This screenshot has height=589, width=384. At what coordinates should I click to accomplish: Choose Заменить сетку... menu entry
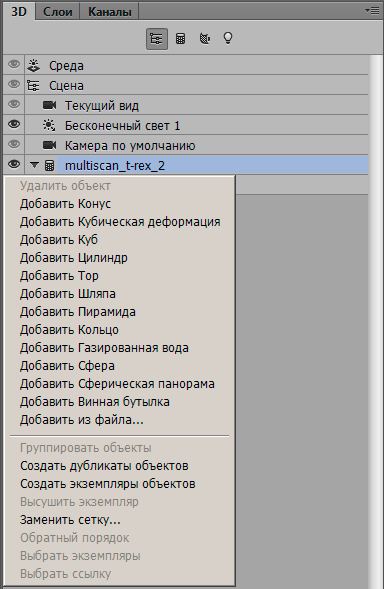[119, 520]
